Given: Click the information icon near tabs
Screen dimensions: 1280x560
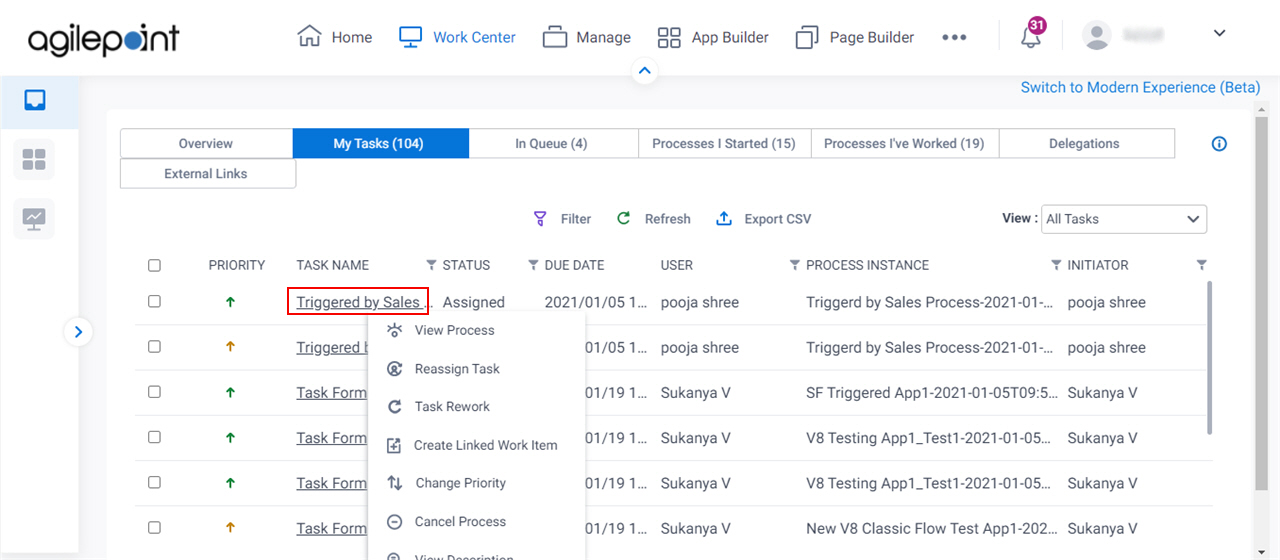Looking at the screenshot, I should [1219, 144].
